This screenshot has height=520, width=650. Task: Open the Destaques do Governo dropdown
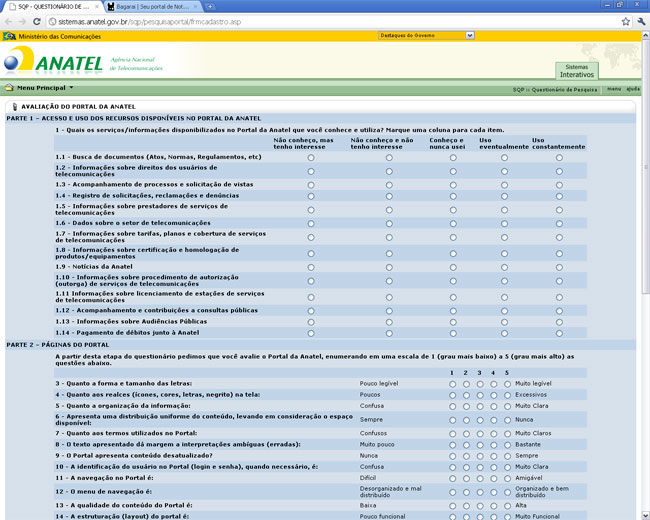[426, 36]
